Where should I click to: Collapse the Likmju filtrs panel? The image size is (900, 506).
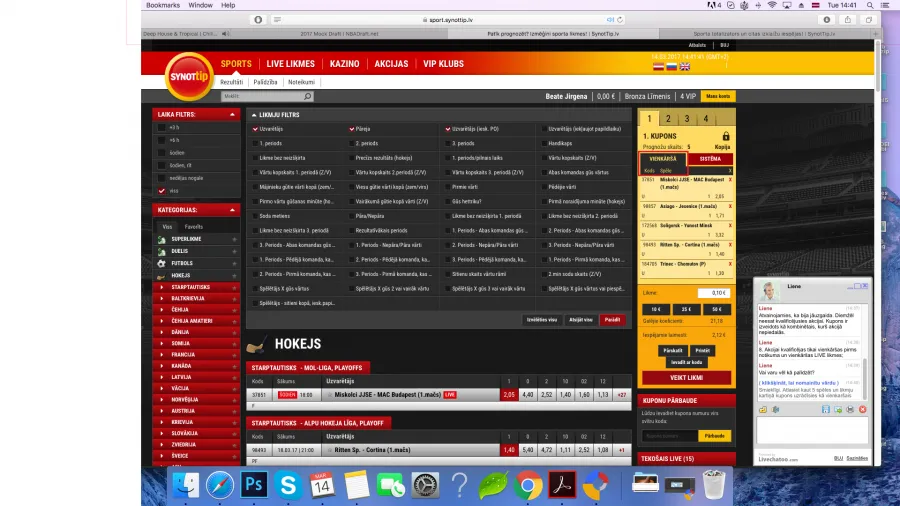(254, 115)
